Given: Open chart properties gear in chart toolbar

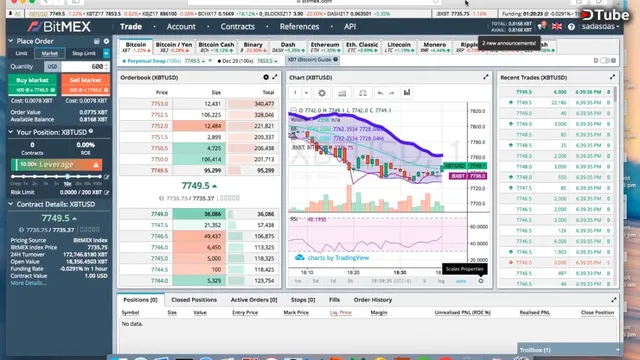Looking at the screenshot, I should (x=322, y=93).
